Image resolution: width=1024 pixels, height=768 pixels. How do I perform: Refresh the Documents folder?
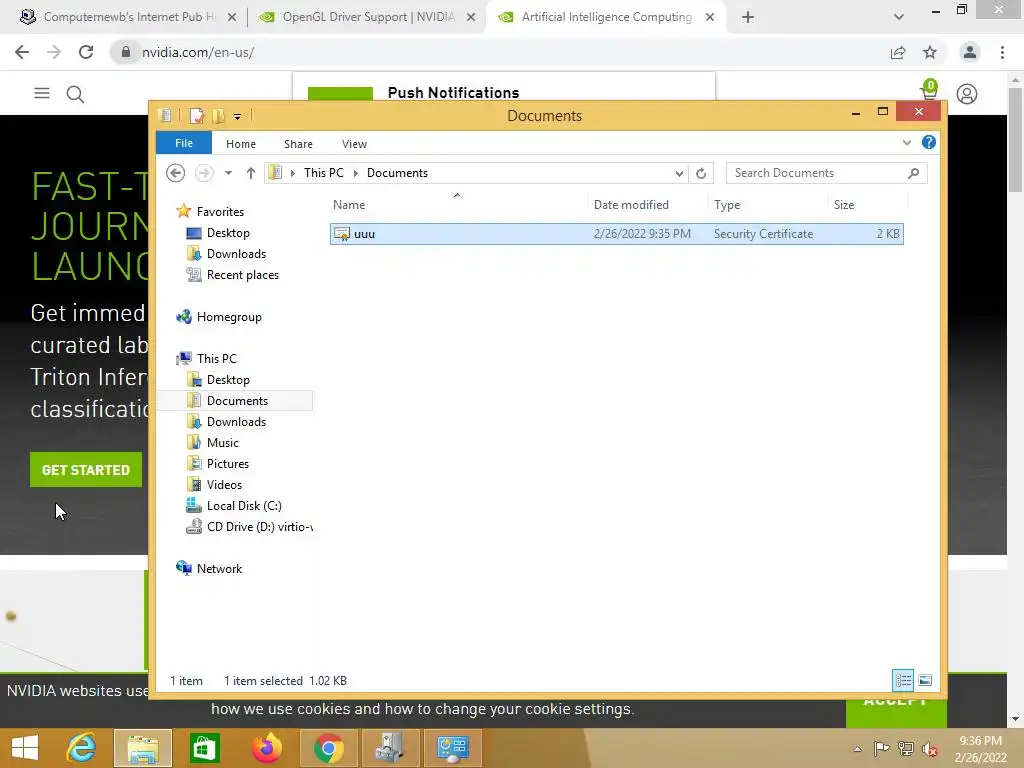(x=701, y=173)
